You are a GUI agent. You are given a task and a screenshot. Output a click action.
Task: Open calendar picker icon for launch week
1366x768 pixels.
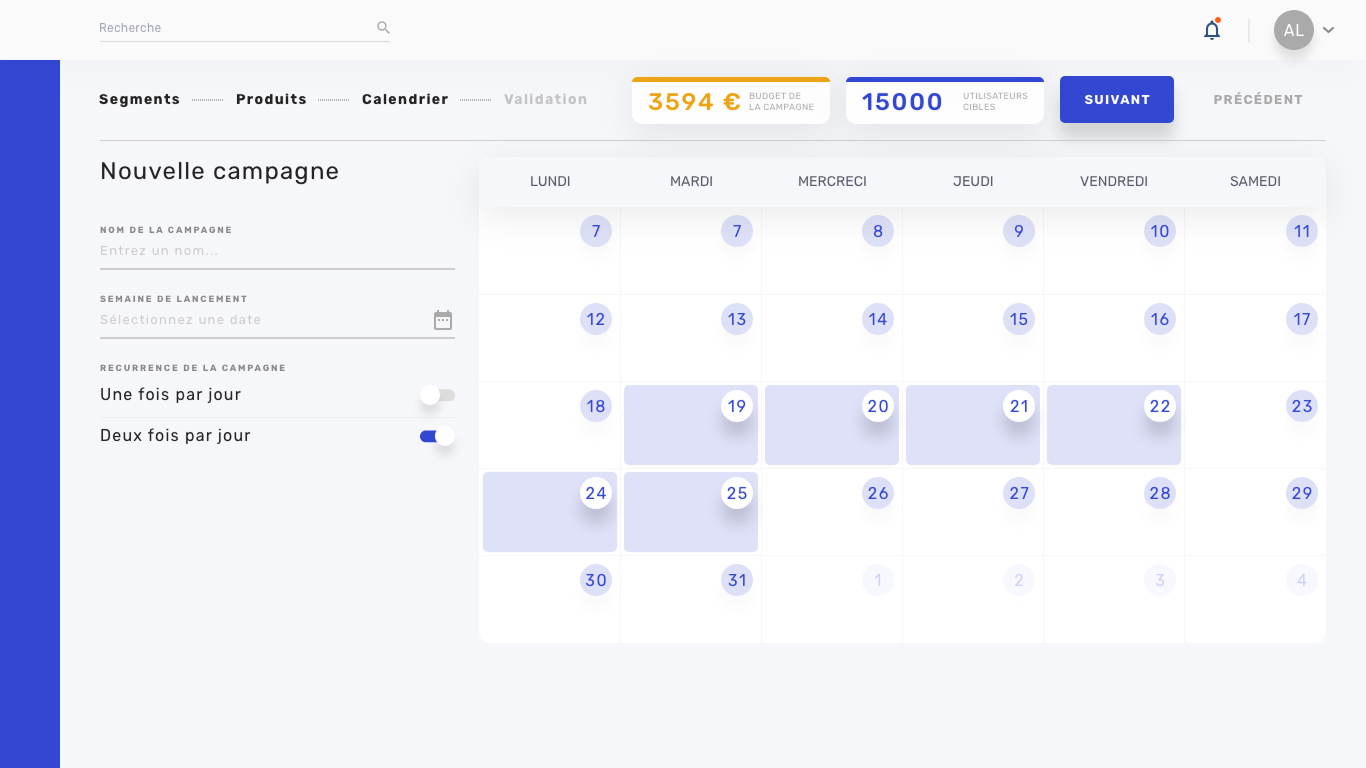pos(443,320)
